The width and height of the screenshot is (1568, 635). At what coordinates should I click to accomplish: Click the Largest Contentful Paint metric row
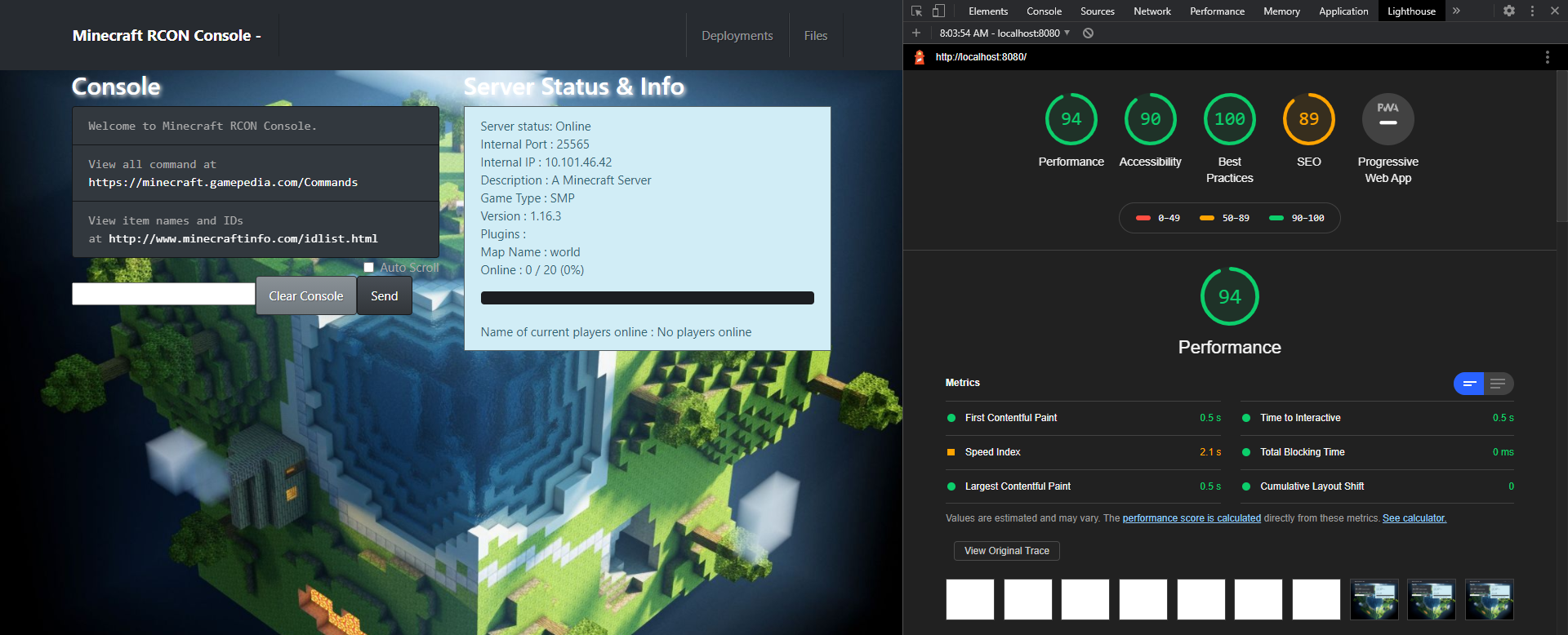coord(1083,486)
